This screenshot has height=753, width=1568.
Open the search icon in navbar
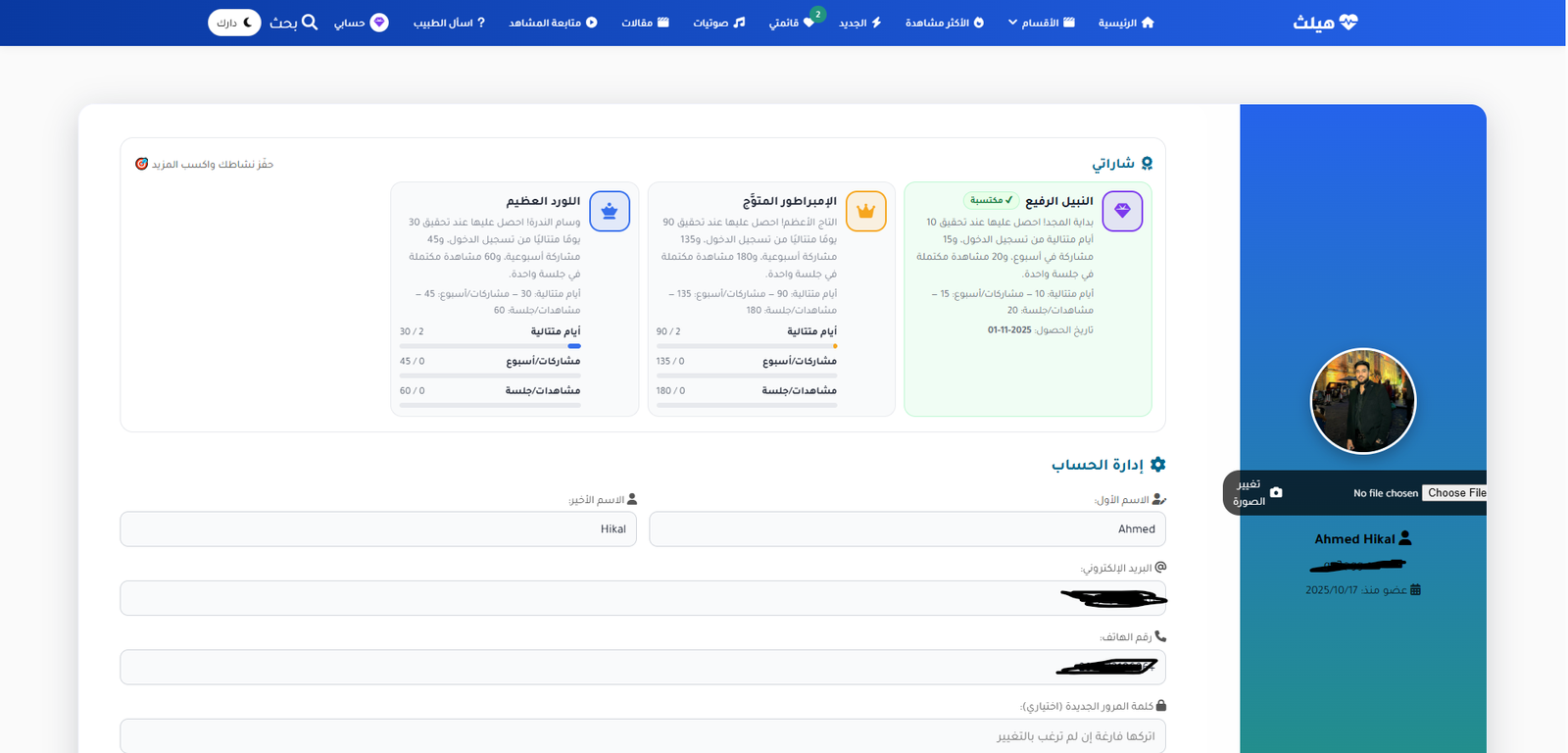pyautogui.click(x=310, y=22)
